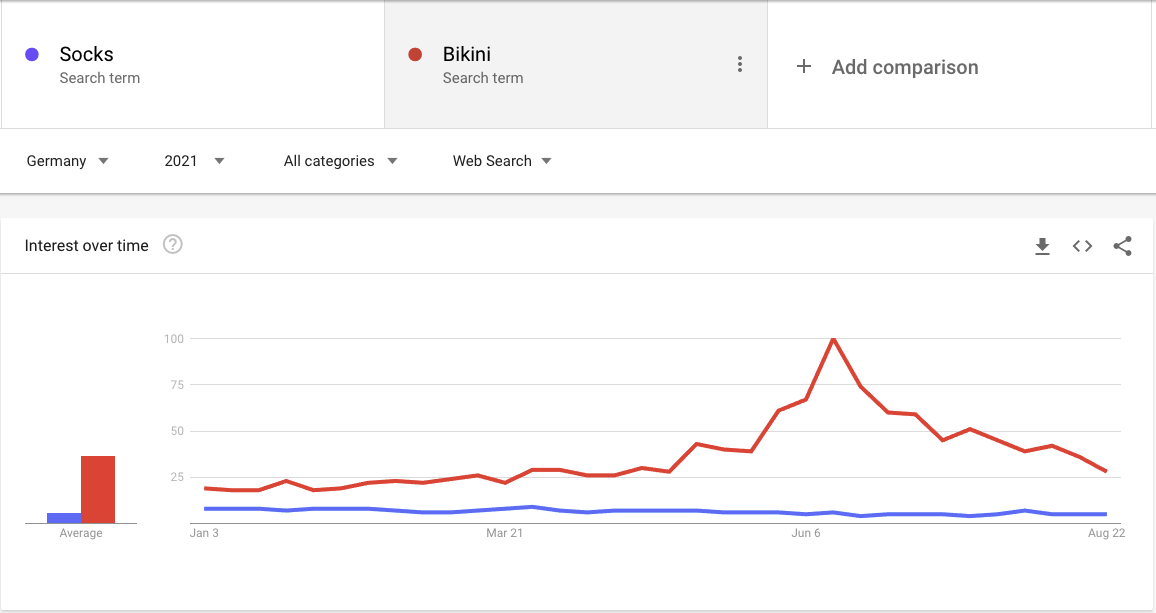Click the Bikini peak point on the chart
1156x613 pixels.
click(x=833, y=339)
